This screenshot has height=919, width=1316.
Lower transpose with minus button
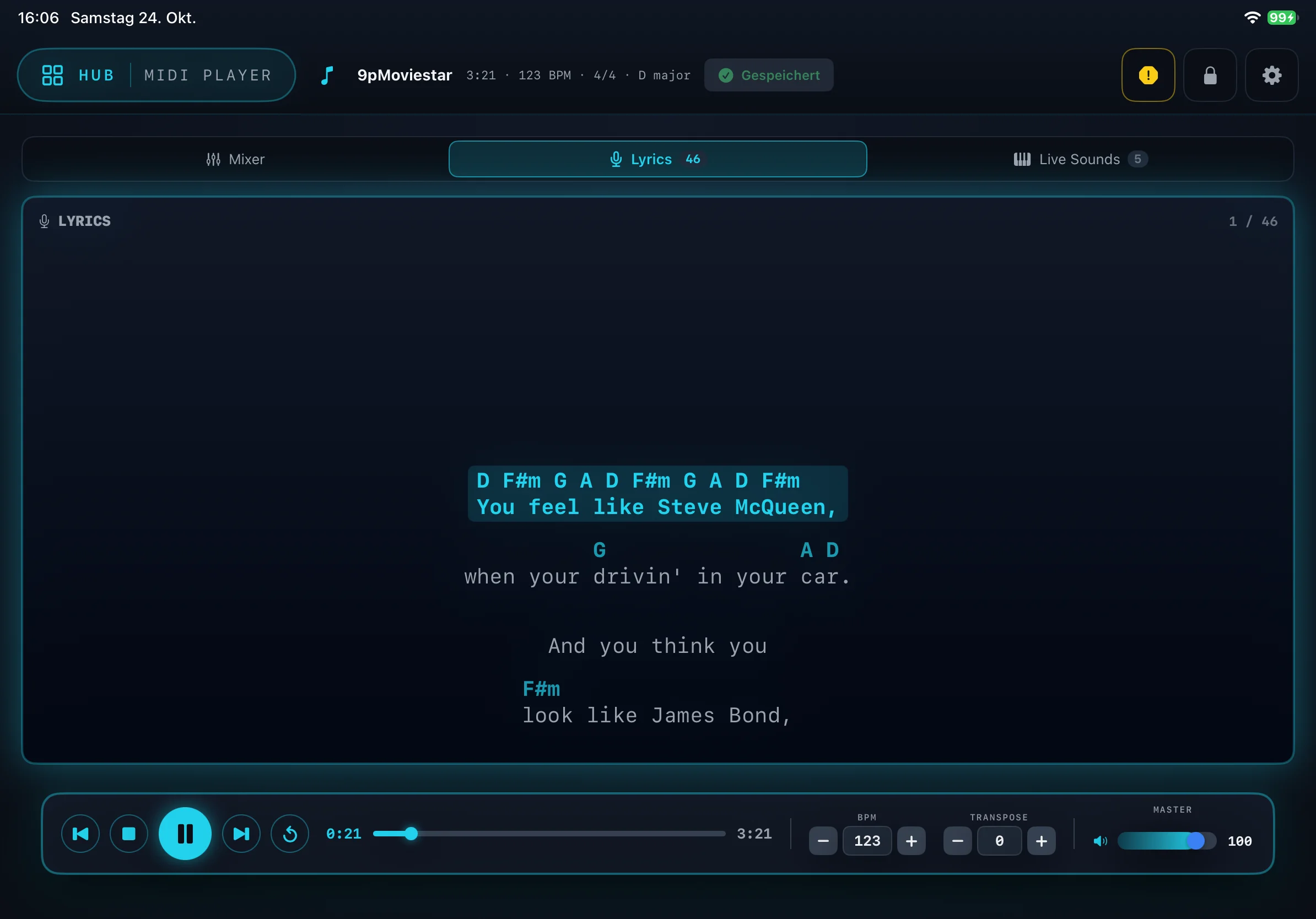click(x=957, y=841)
